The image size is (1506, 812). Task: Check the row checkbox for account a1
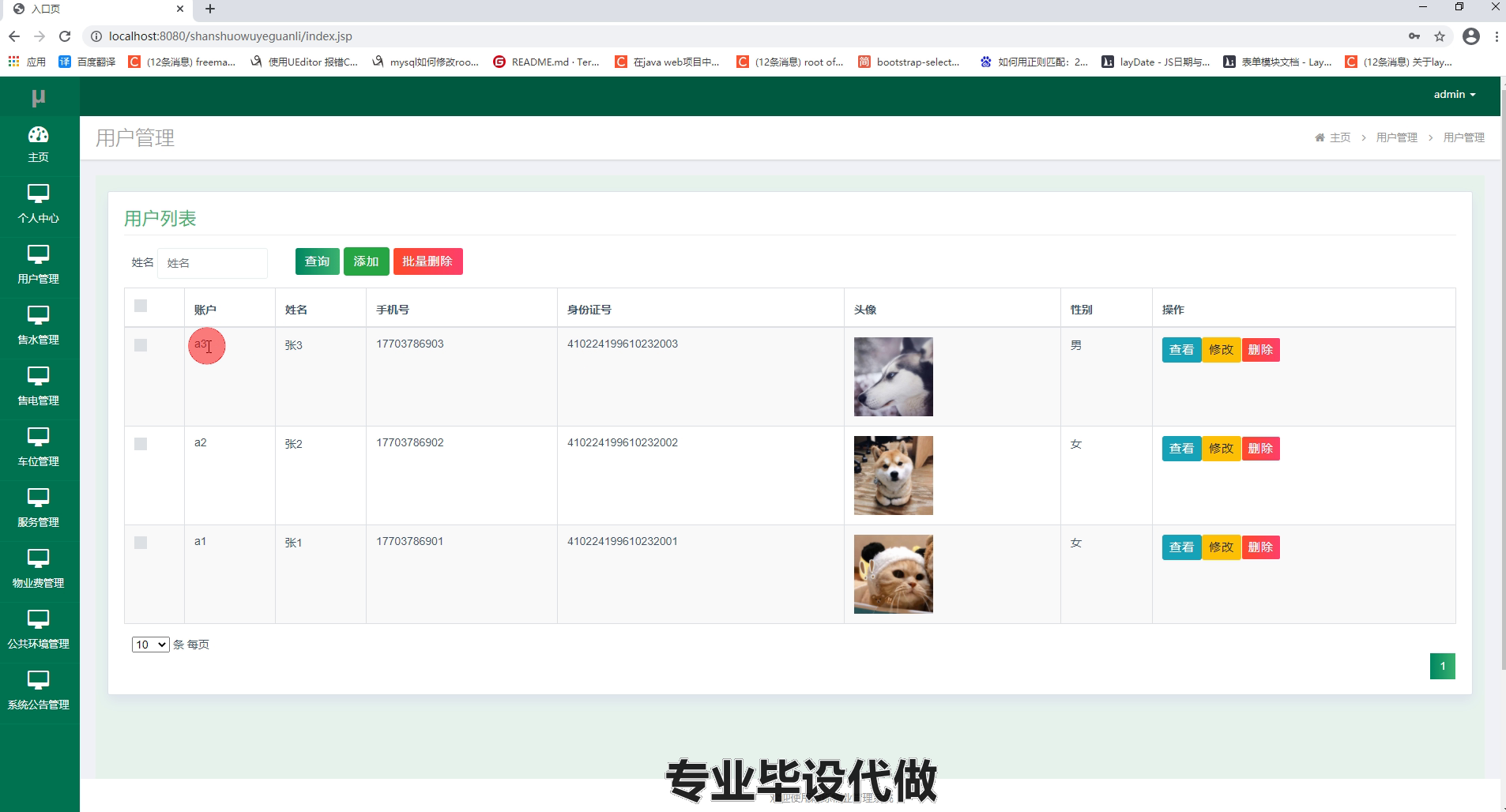(141, 543)
